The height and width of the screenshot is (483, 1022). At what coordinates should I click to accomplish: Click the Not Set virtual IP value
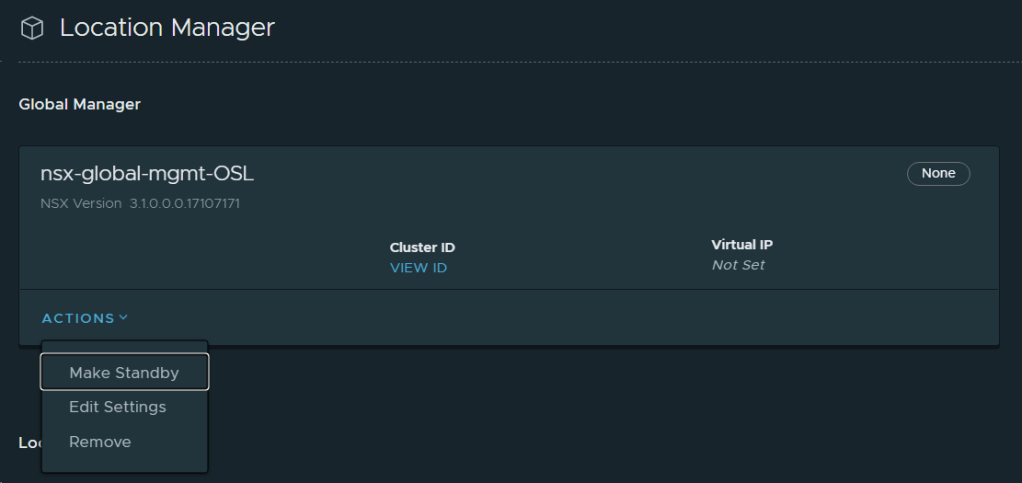coord(738,266)
